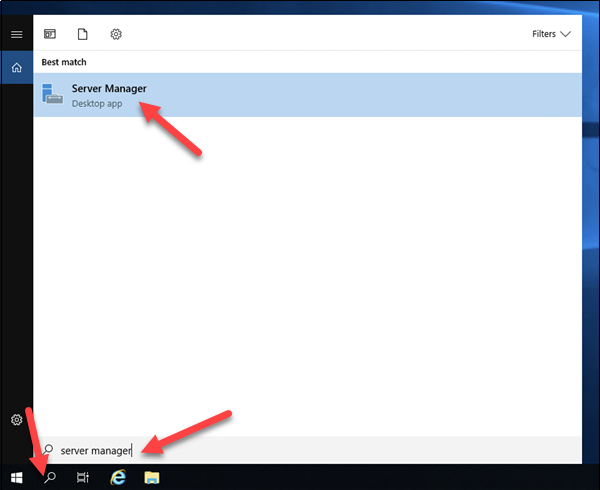
Task: Click the 'Best match' heading text
Action: (x=64, y=62)
